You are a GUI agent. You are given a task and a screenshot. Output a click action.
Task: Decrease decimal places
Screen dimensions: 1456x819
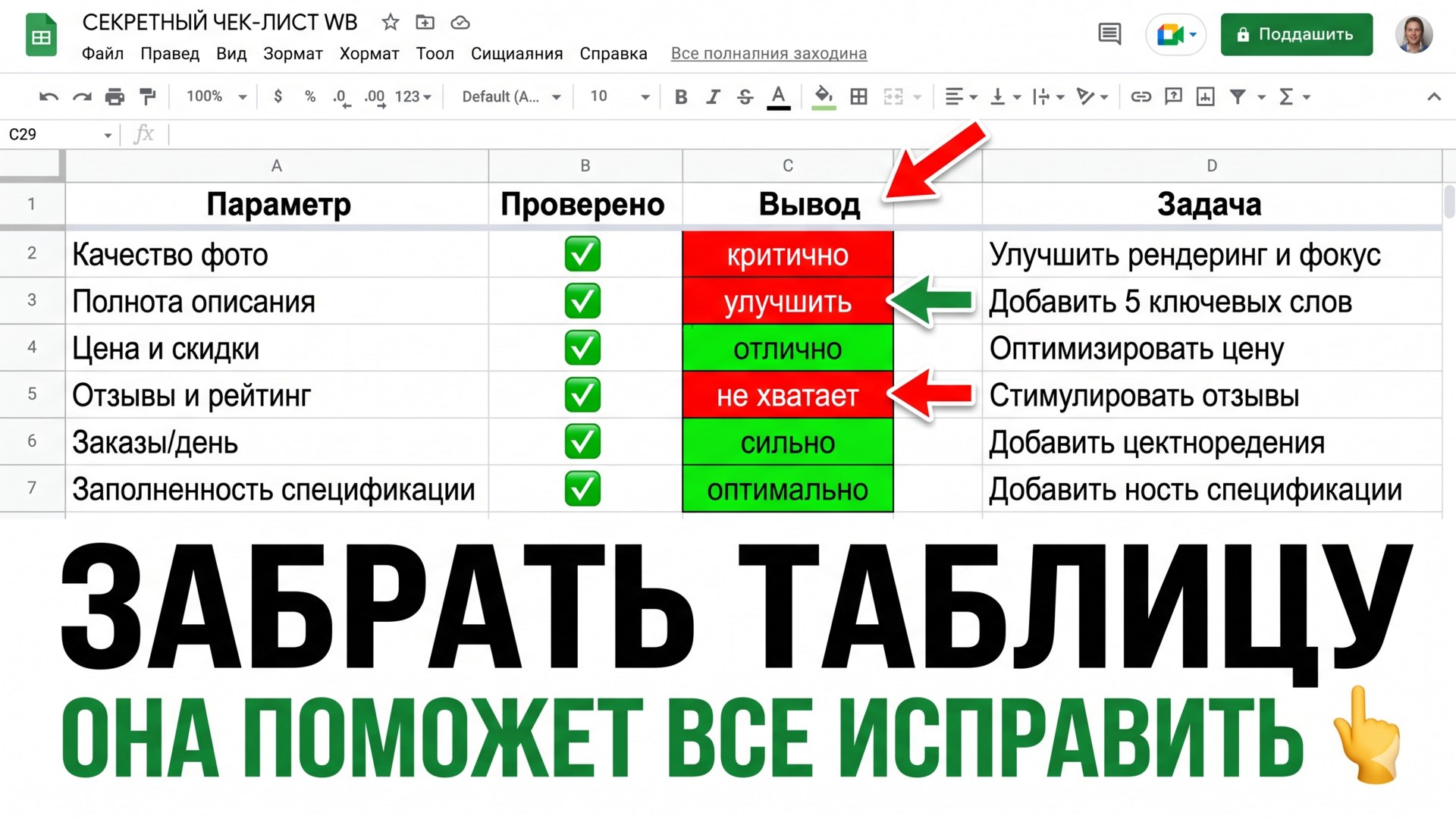341,97
